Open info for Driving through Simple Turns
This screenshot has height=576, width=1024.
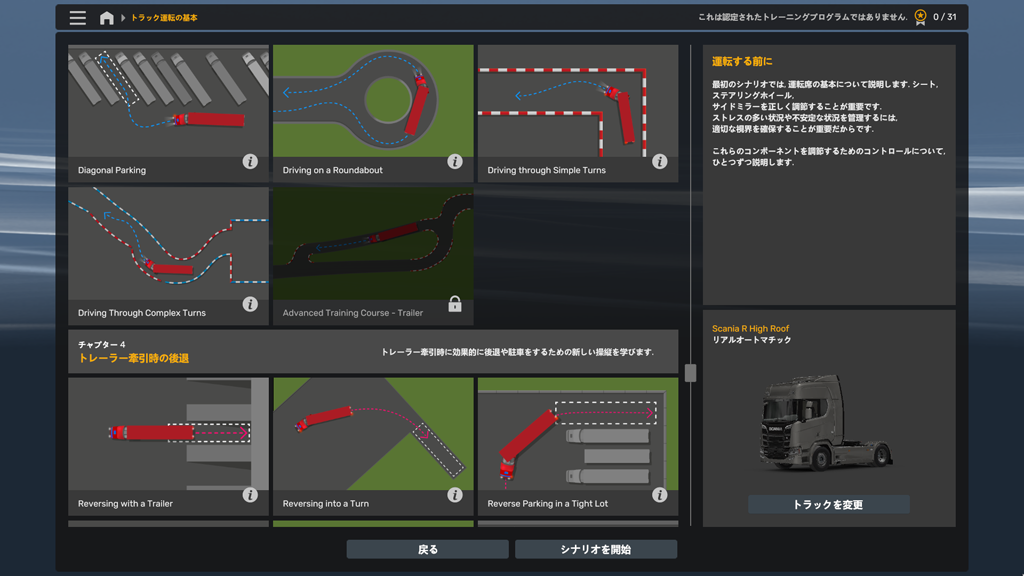tap(659, 159)
